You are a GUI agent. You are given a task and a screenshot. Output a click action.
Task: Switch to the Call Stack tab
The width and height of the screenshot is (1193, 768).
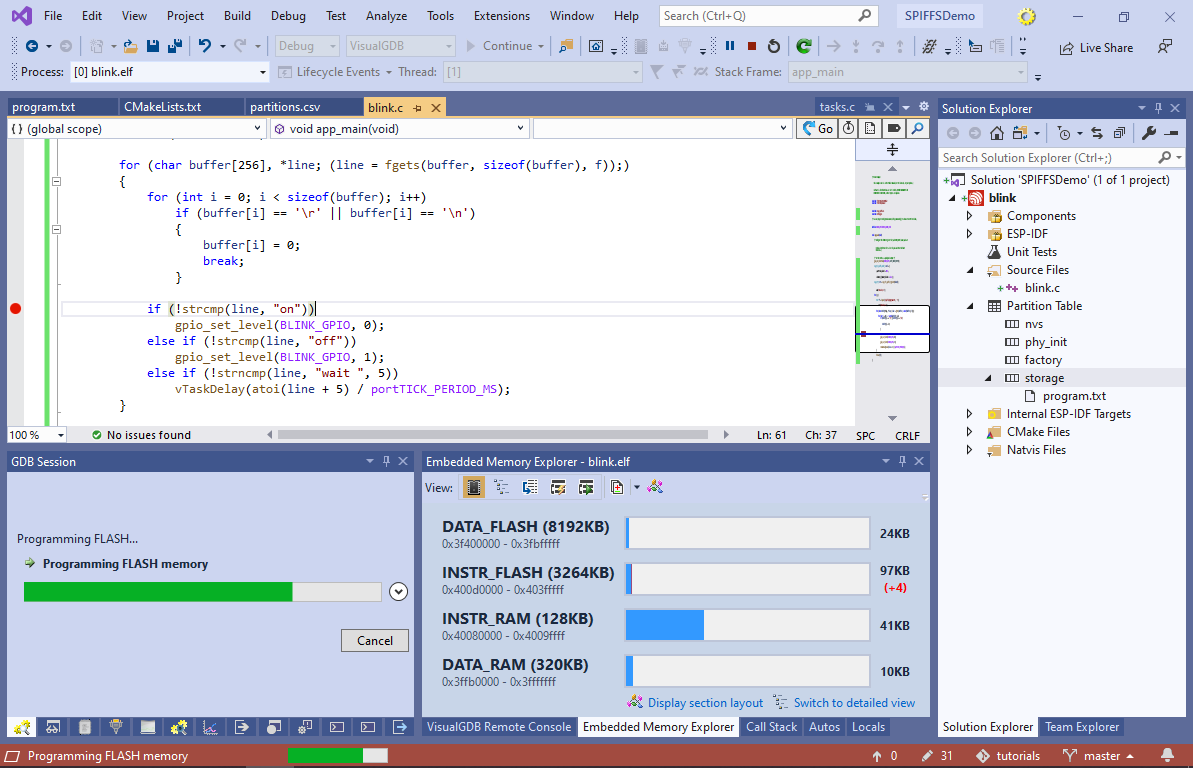(x=771, y=727)
